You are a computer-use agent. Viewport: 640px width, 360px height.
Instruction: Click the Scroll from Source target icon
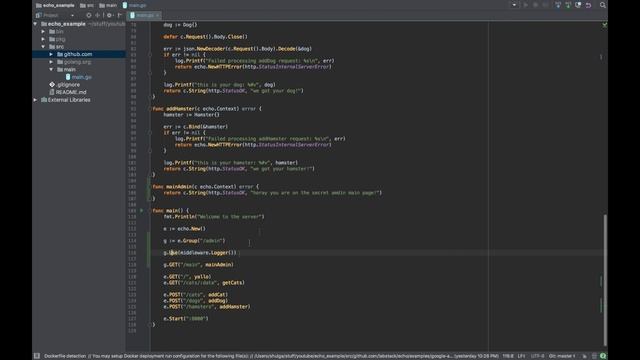[x=89, y=15]
